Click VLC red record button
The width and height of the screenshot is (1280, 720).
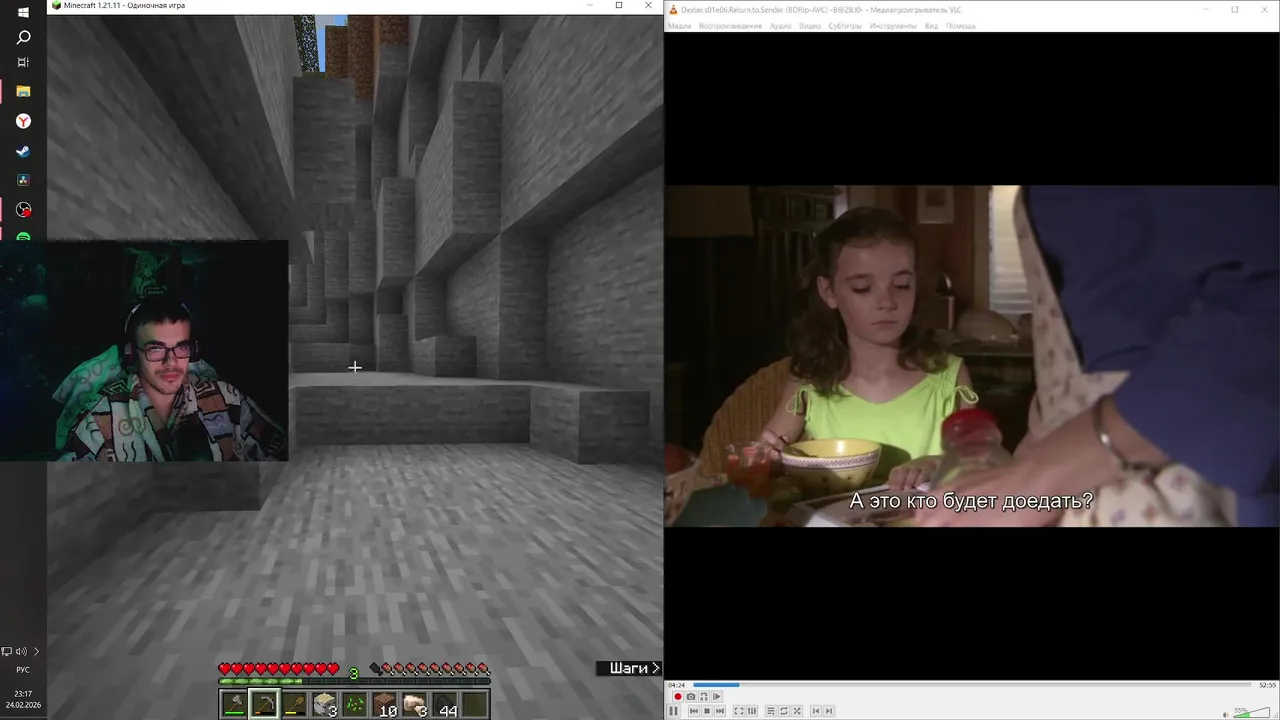[678, 697]
